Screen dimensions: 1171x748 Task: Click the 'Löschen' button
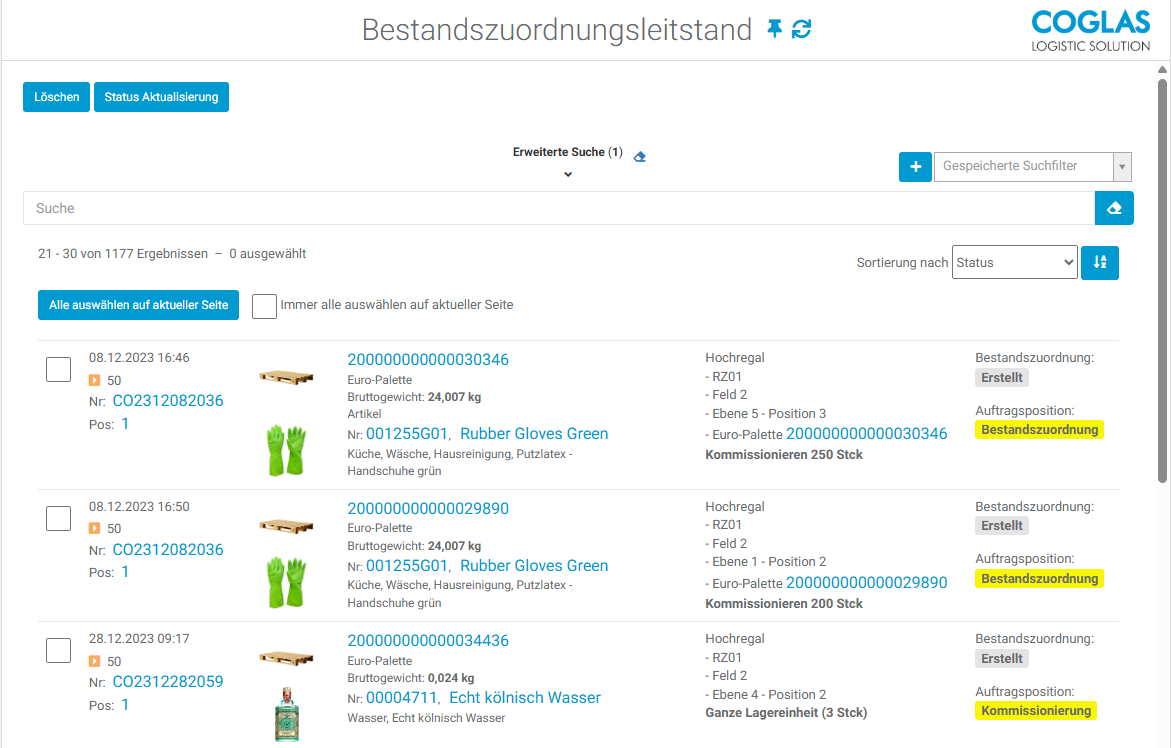[x=57, y=97]
